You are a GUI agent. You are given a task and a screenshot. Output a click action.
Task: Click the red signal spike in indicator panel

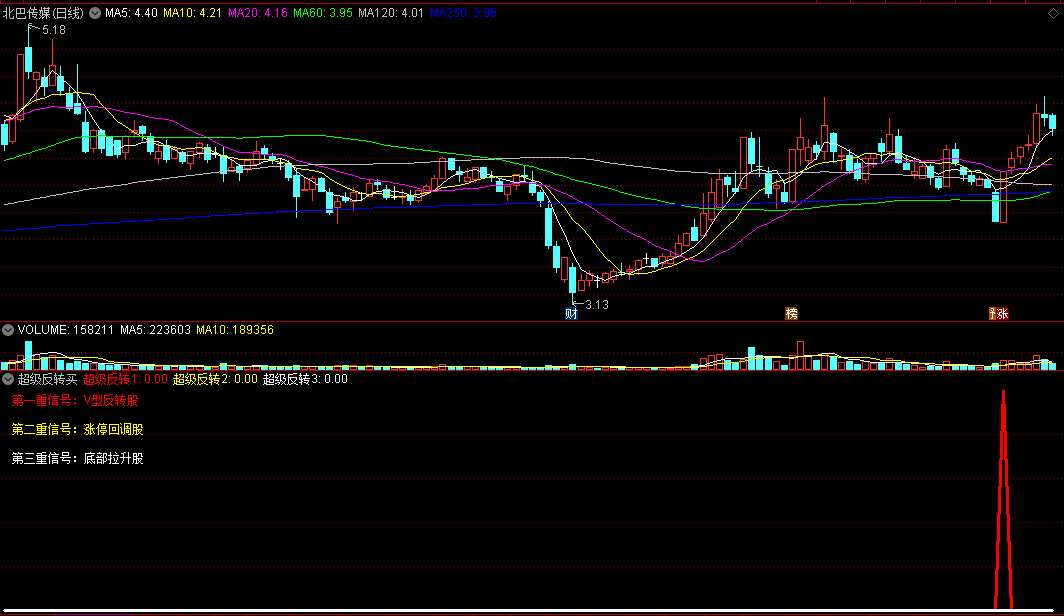coord(1004,500)
